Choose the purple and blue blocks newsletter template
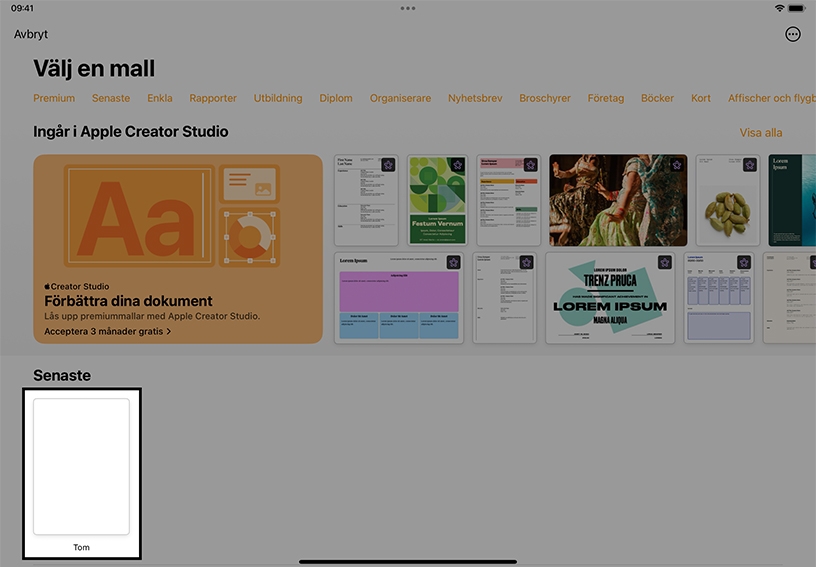This screenshot has height=567, width=816. (x=399, y=298)
